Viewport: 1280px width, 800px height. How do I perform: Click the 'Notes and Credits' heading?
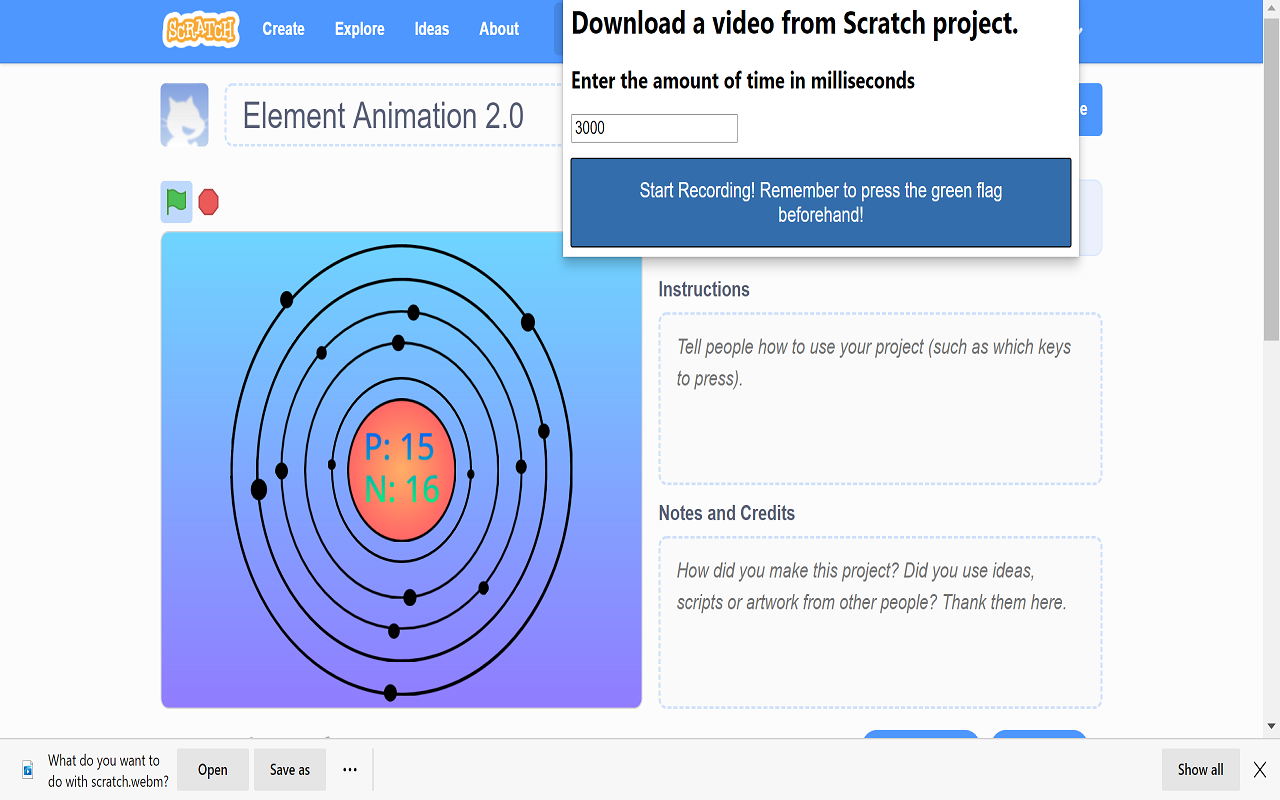coord(727,513)
